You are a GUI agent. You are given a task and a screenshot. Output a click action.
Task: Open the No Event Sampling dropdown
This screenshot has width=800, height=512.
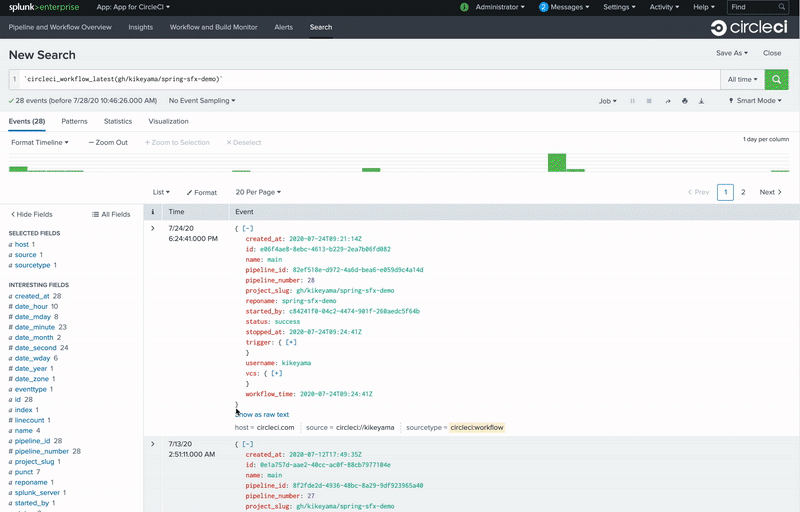(x=202, y=101)
